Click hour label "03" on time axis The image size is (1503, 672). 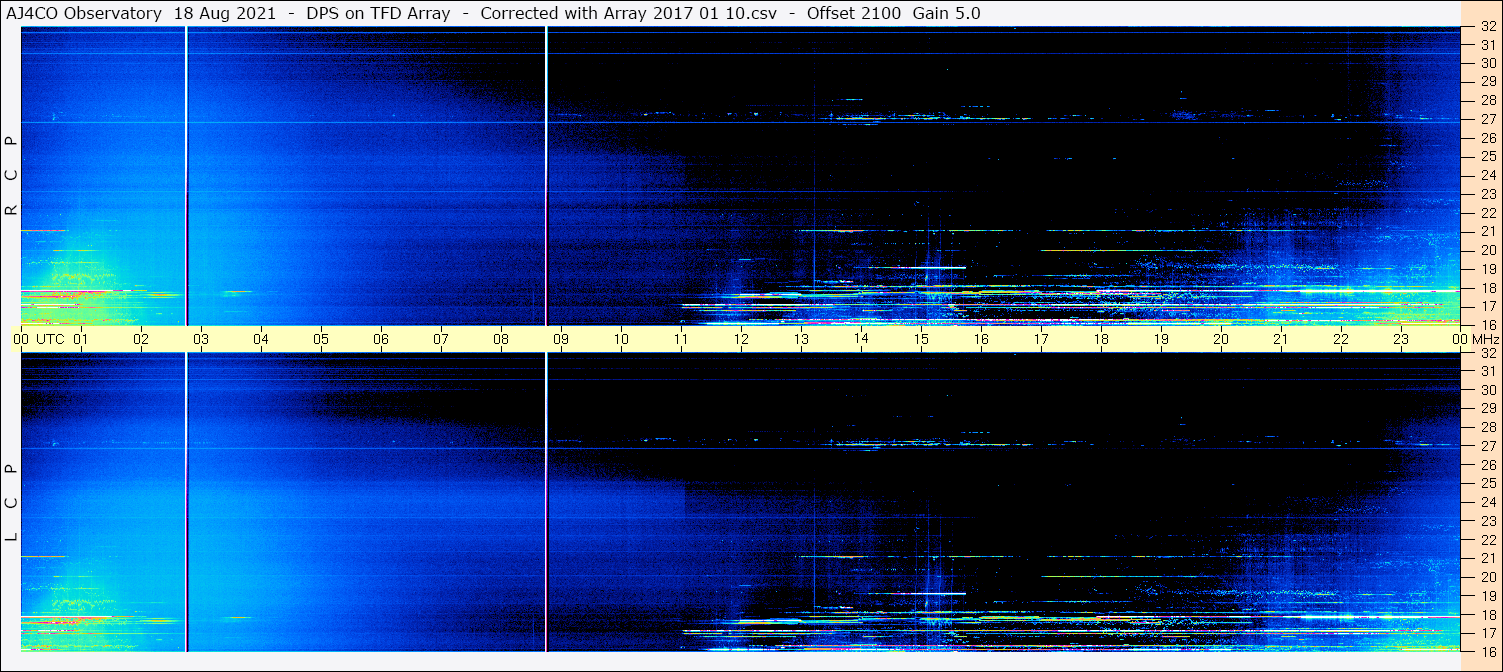[x=201, y=339]
